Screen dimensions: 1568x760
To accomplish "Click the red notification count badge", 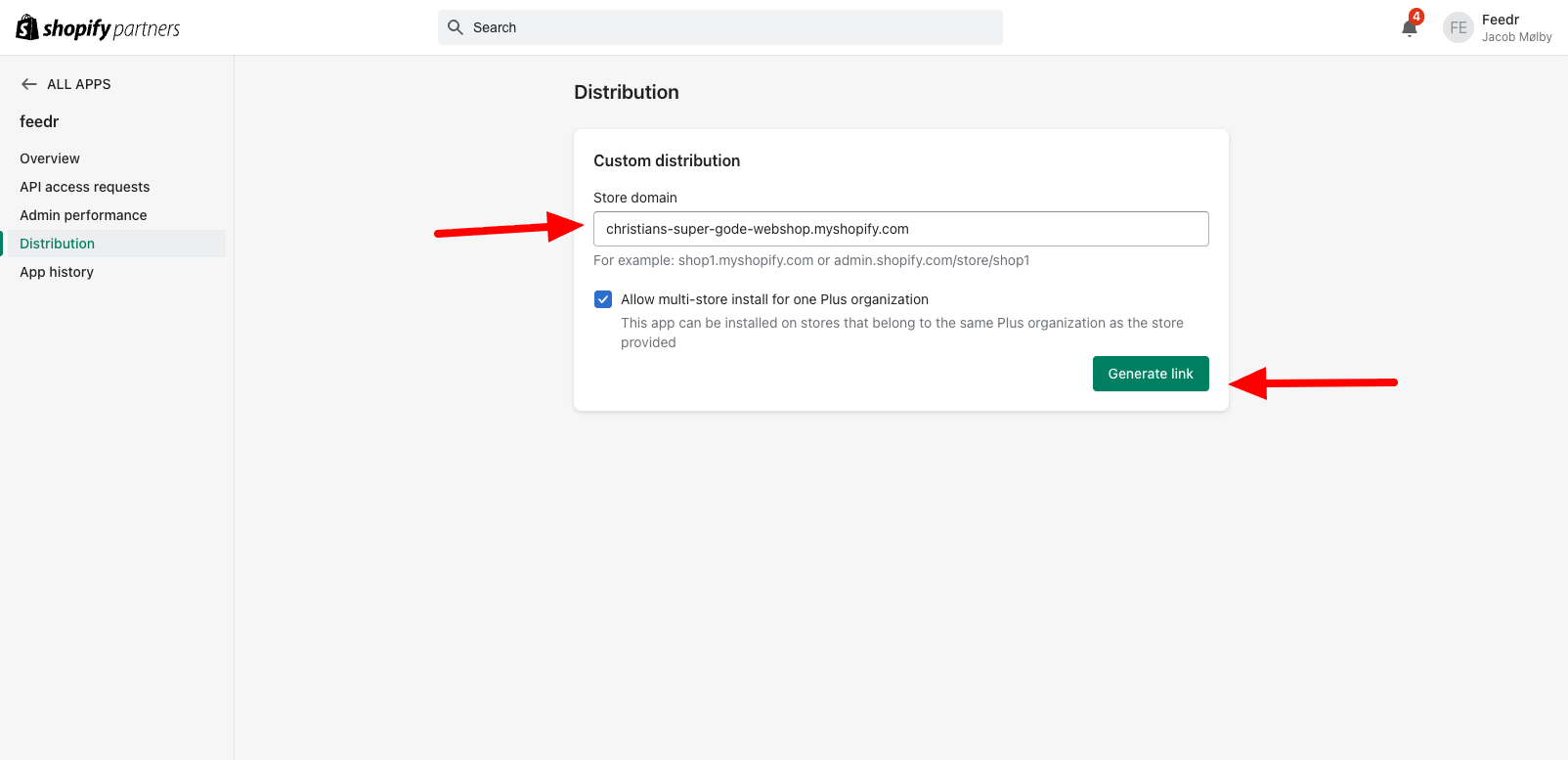I will pos(1416,17).
